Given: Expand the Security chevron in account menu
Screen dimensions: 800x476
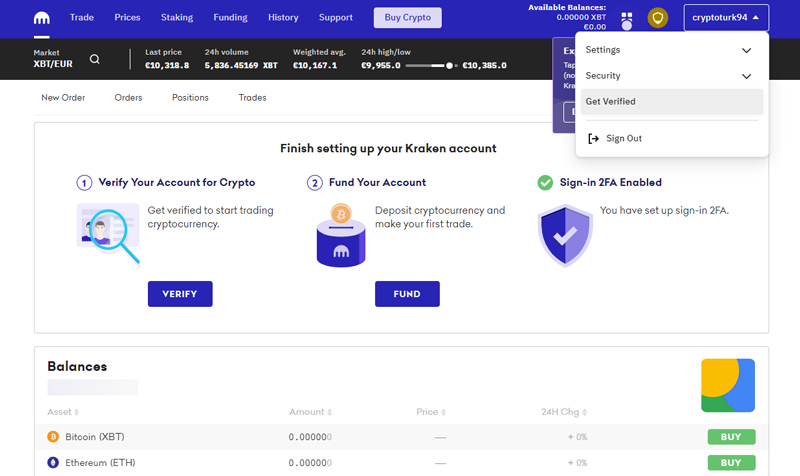Looking at the screenshot, I should 746,76.
